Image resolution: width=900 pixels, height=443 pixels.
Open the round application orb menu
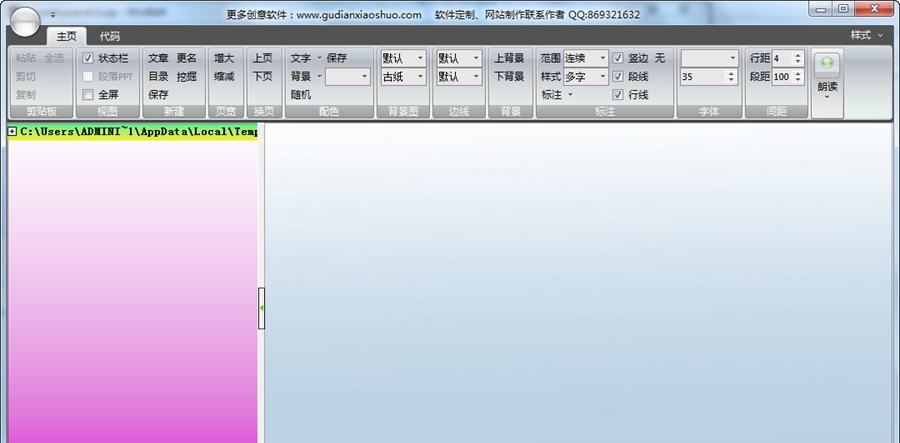(x=25, y=22)
